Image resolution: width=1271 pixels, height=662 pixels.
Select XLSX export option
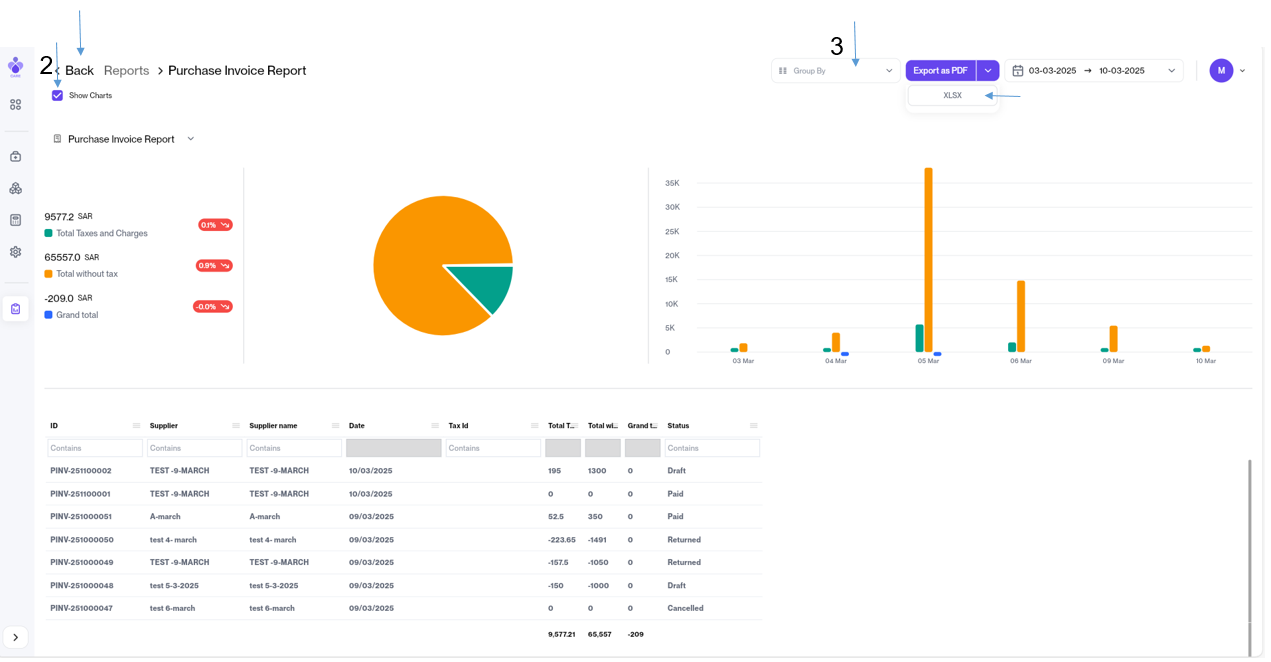point(952,96)
